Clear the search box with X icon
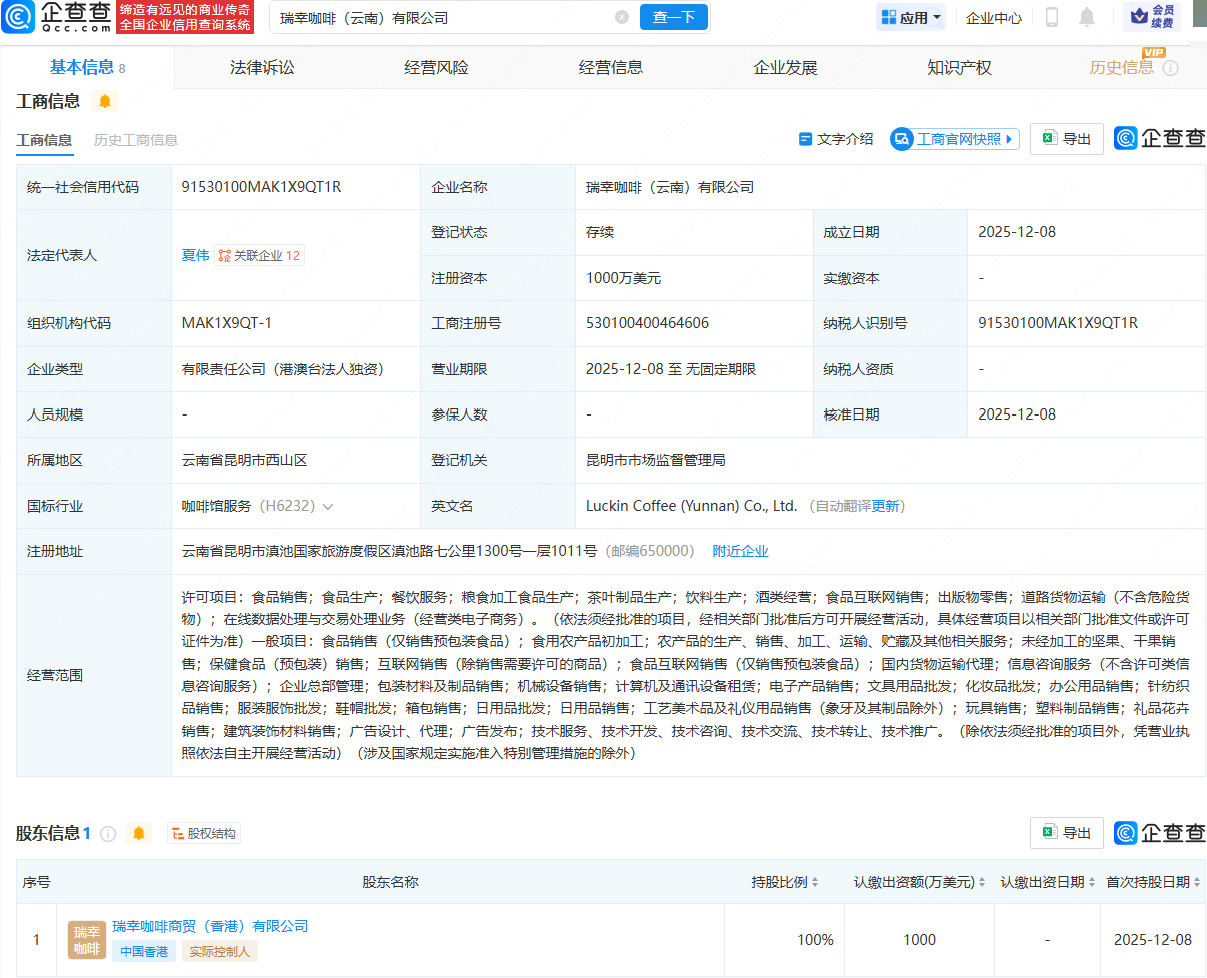1207x978 pixels. (x=622, y=17)
